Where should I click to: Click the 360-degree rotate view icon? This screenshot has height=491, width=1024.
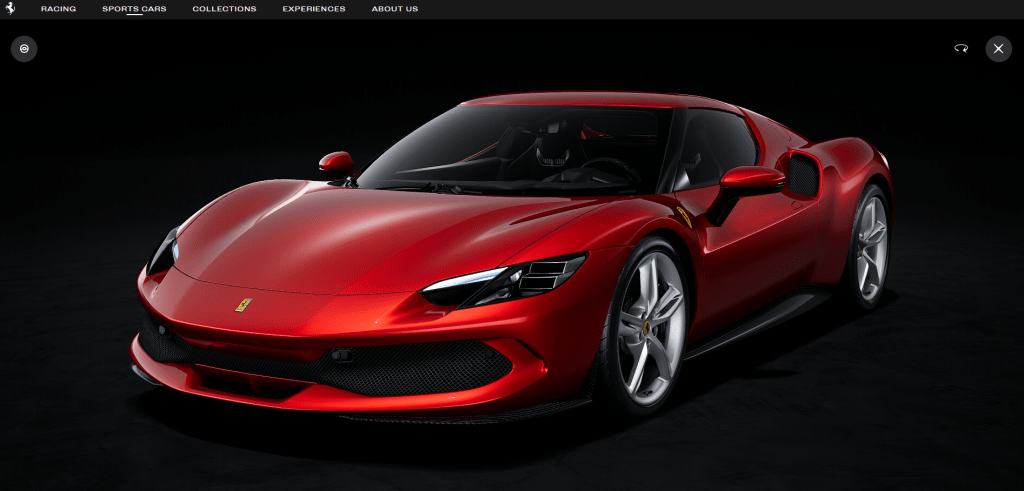[x=961, y=48]
